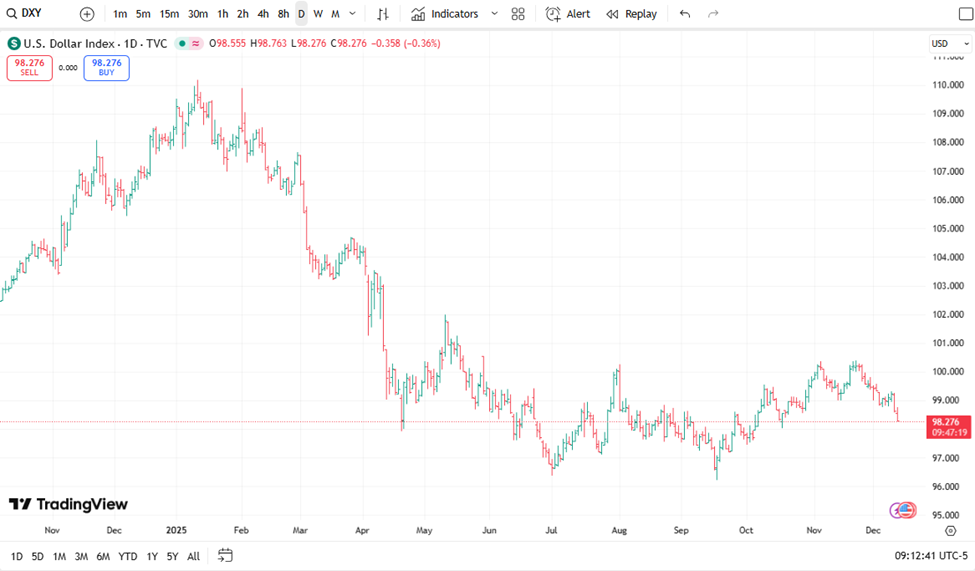Expand the time interval dropdown chevron
975x571 pixels.
pyautogui.click(x=352, y=14)
